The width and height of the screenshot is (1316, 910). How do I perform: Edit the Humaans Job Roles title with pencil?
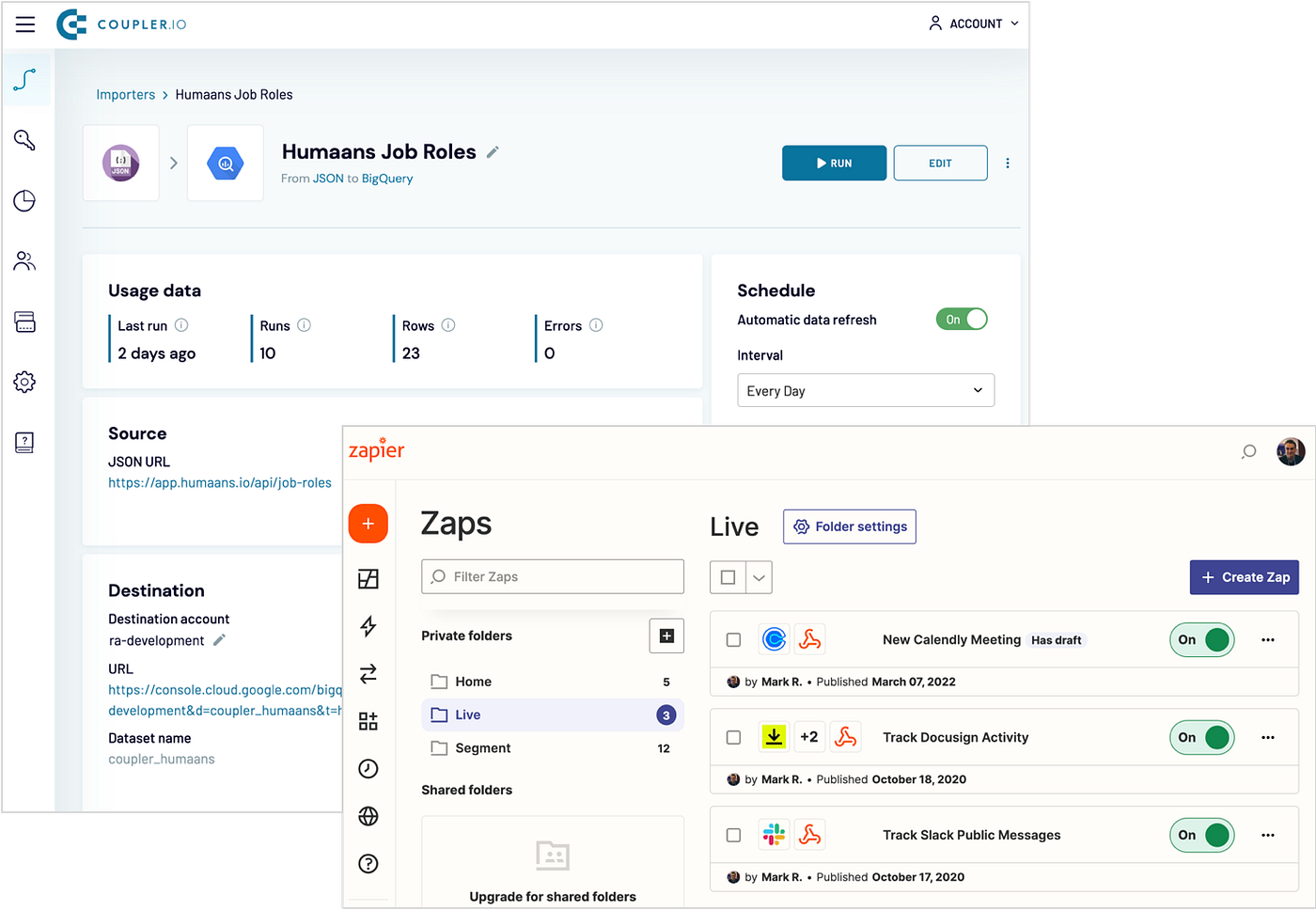tap(493, 152)
